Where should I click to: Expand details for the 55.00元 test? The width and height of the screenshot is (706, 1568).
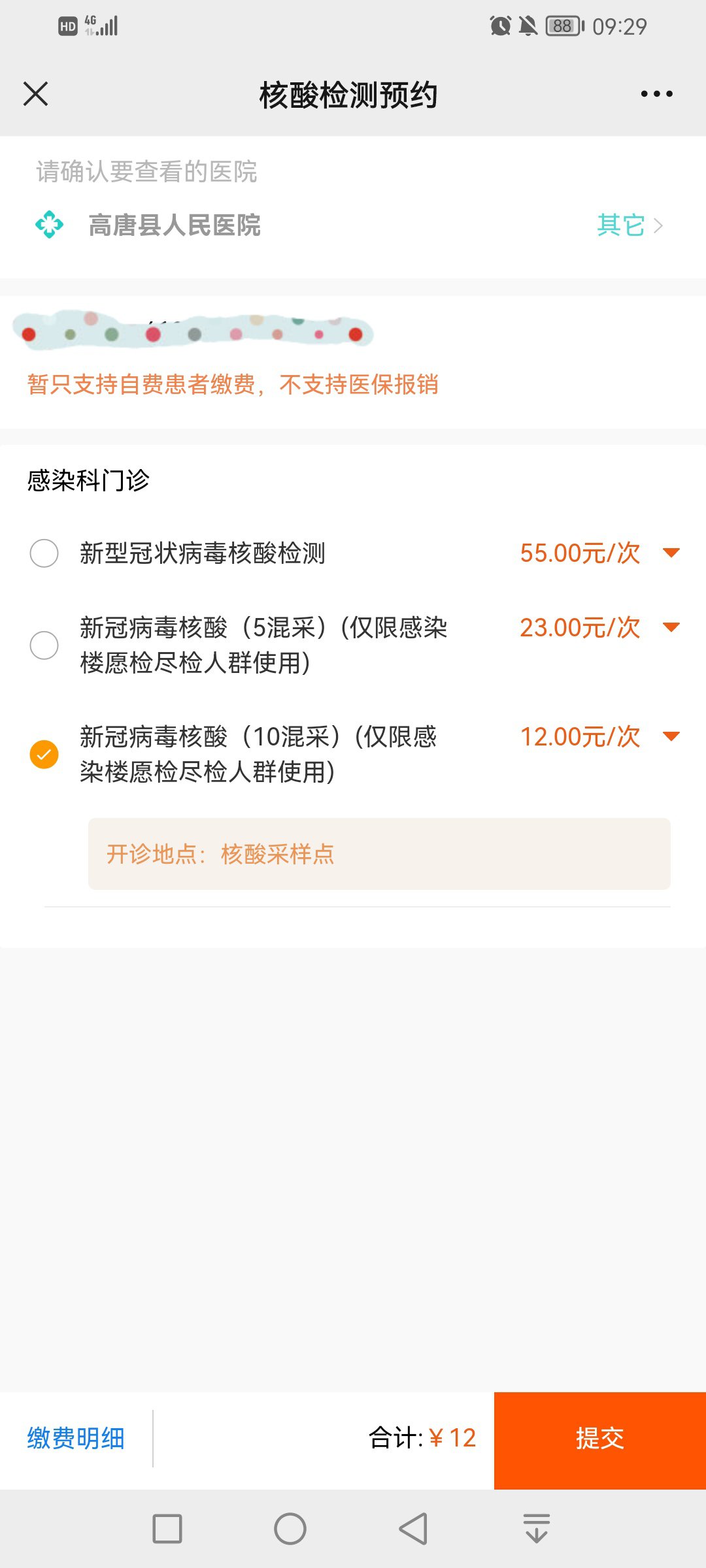click(x=671, y=553)
